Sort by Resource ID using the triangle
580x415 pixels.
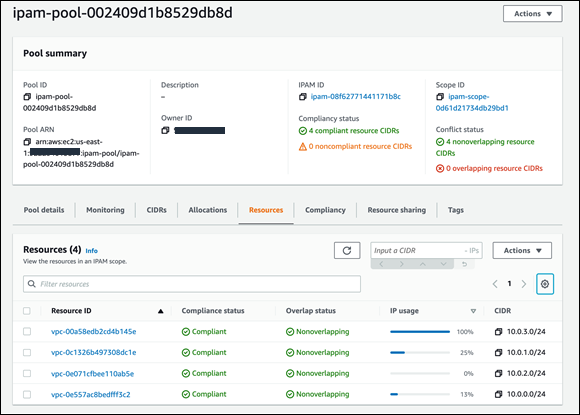click(x=161, y=311)
